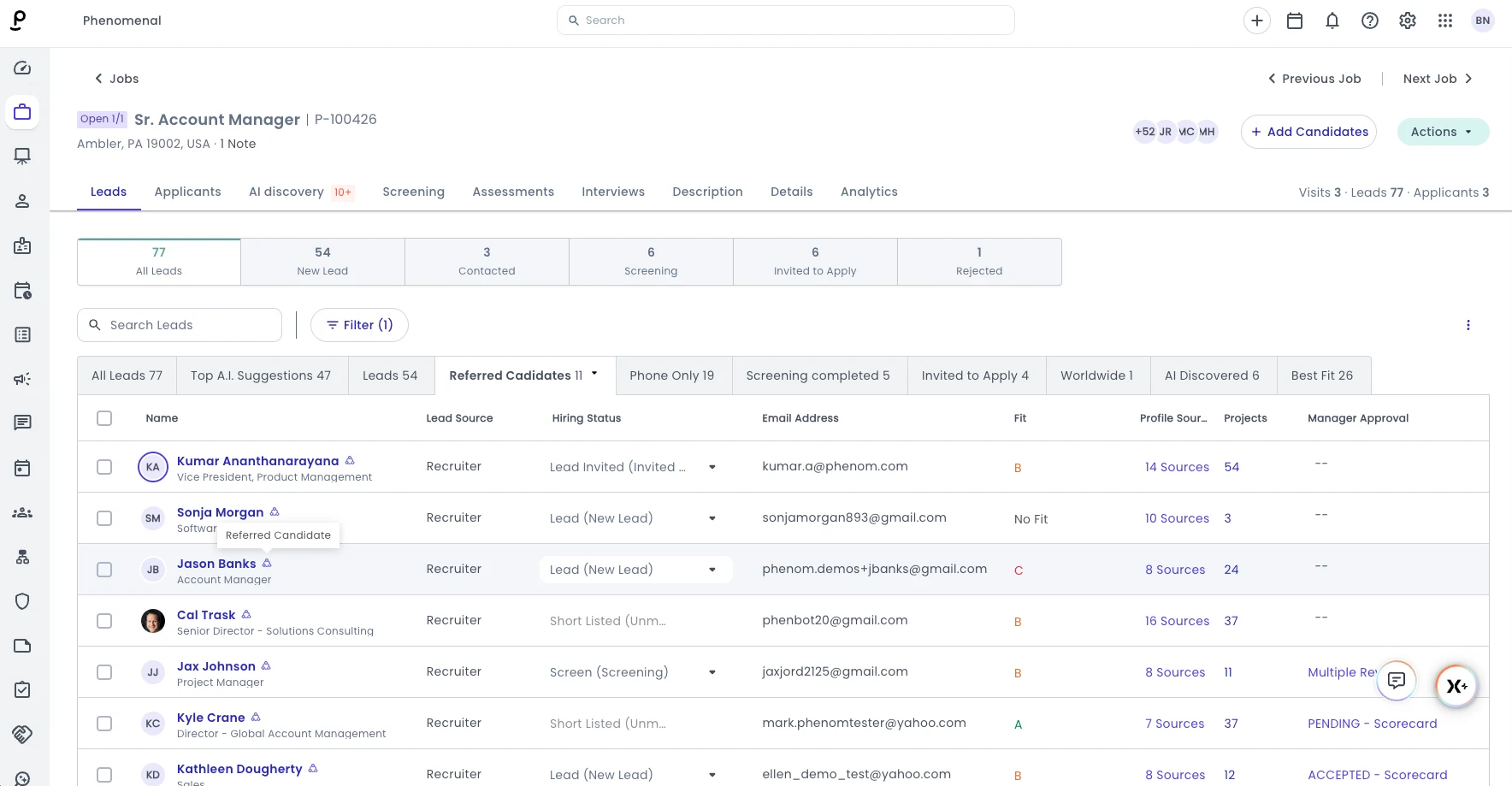Tick the checkbox for Kumar Ananthanarayana
The image size is (1512, 786).
(x=104, y=467)
